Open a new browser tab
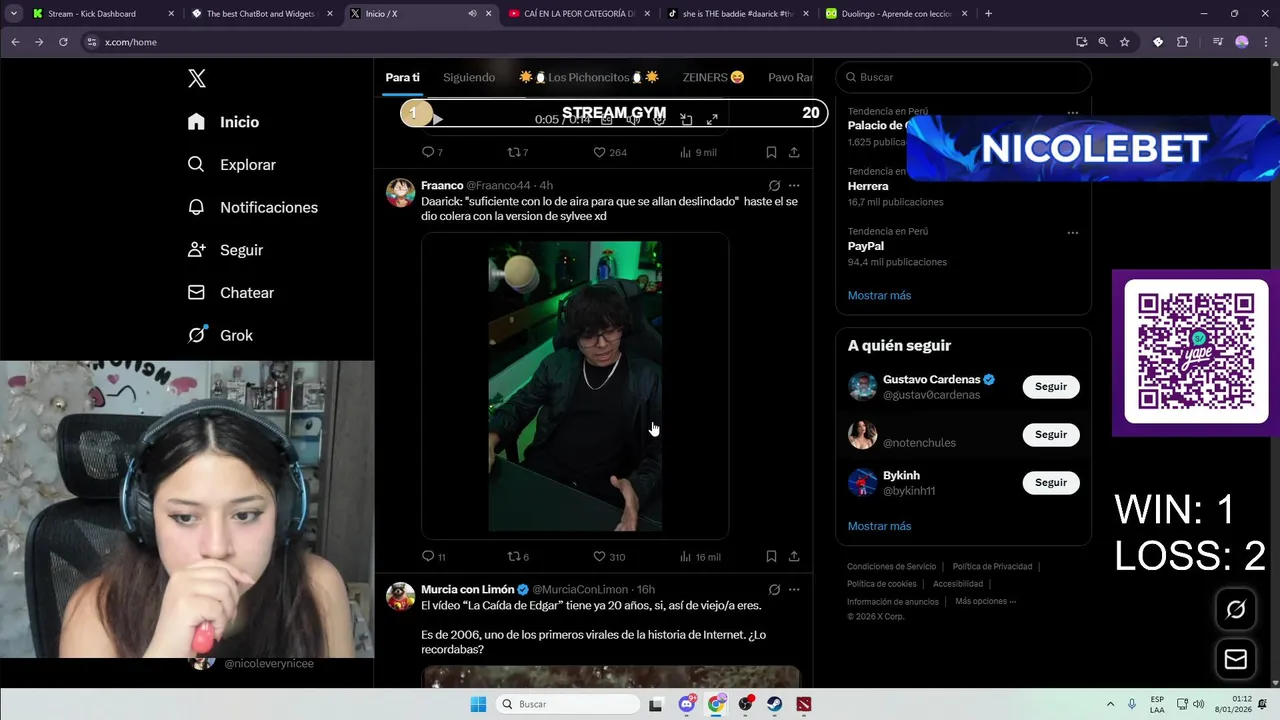1280x720 pixels. pos(988,14)
